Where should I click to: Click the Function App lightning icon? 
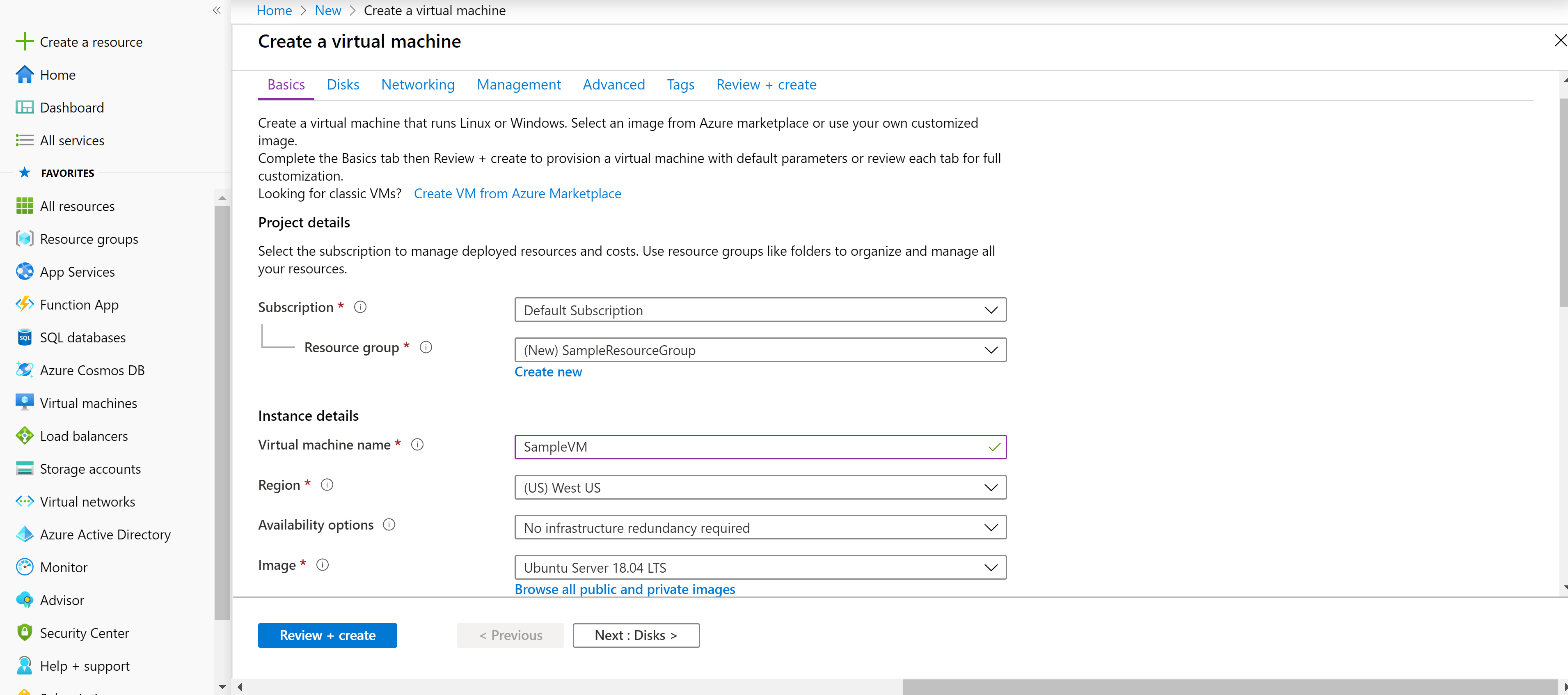tap(24, 304)
